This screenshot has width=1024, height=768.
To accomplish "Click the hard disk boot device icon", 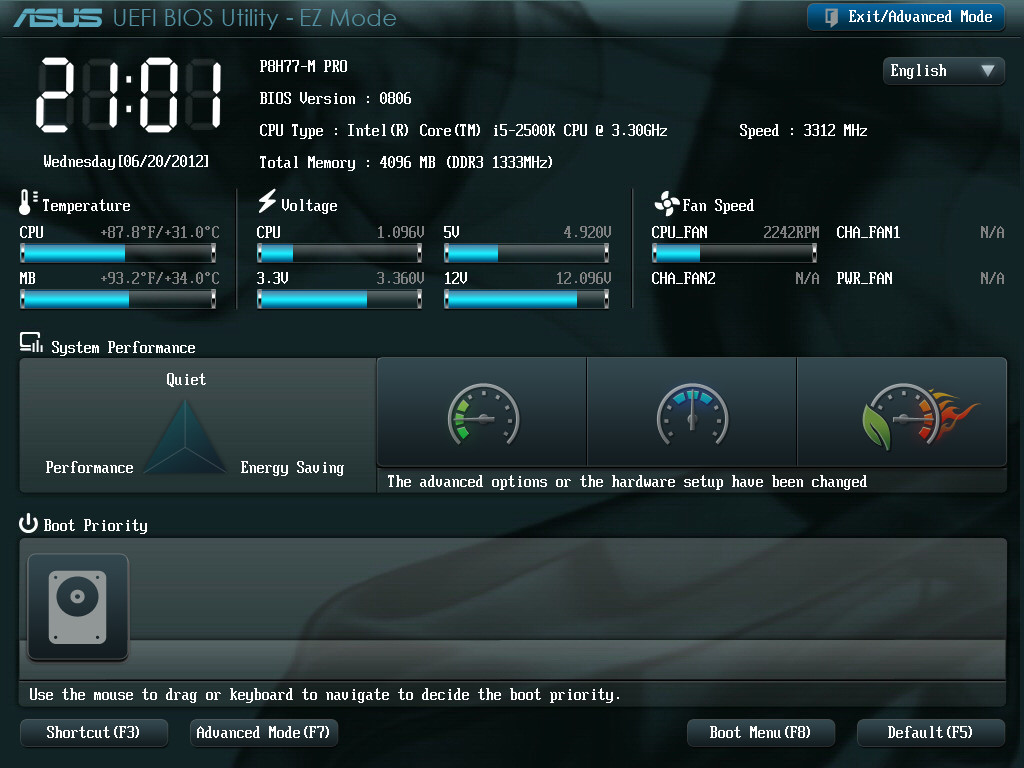I will (77, 606).
